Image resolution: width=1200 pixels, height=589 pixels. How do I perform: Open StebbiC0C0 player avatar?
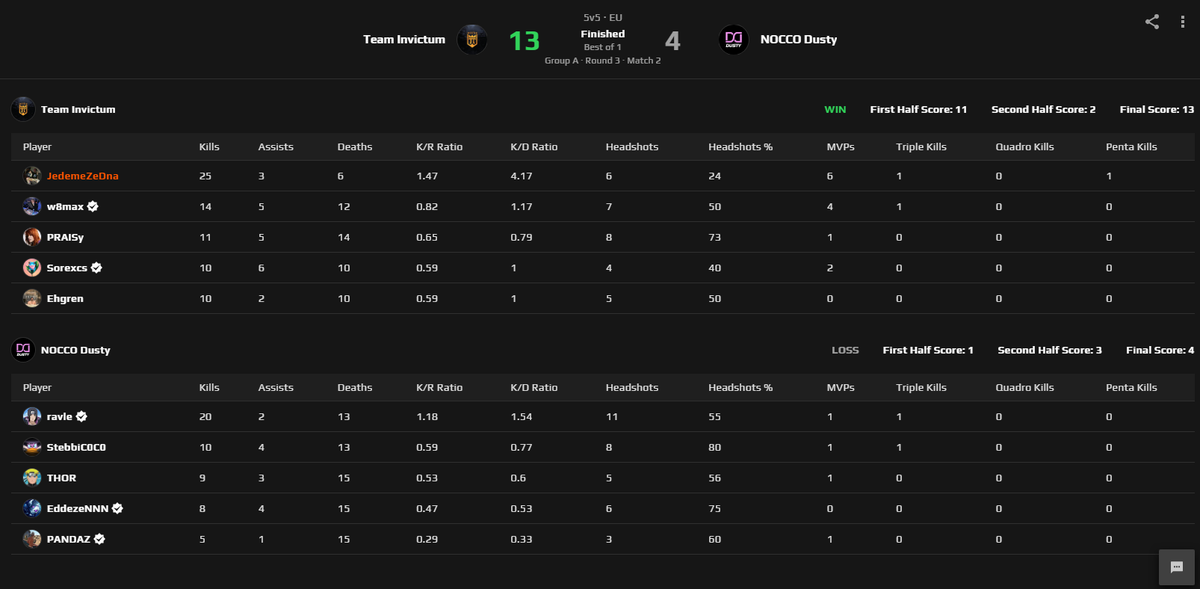point(33,447)
